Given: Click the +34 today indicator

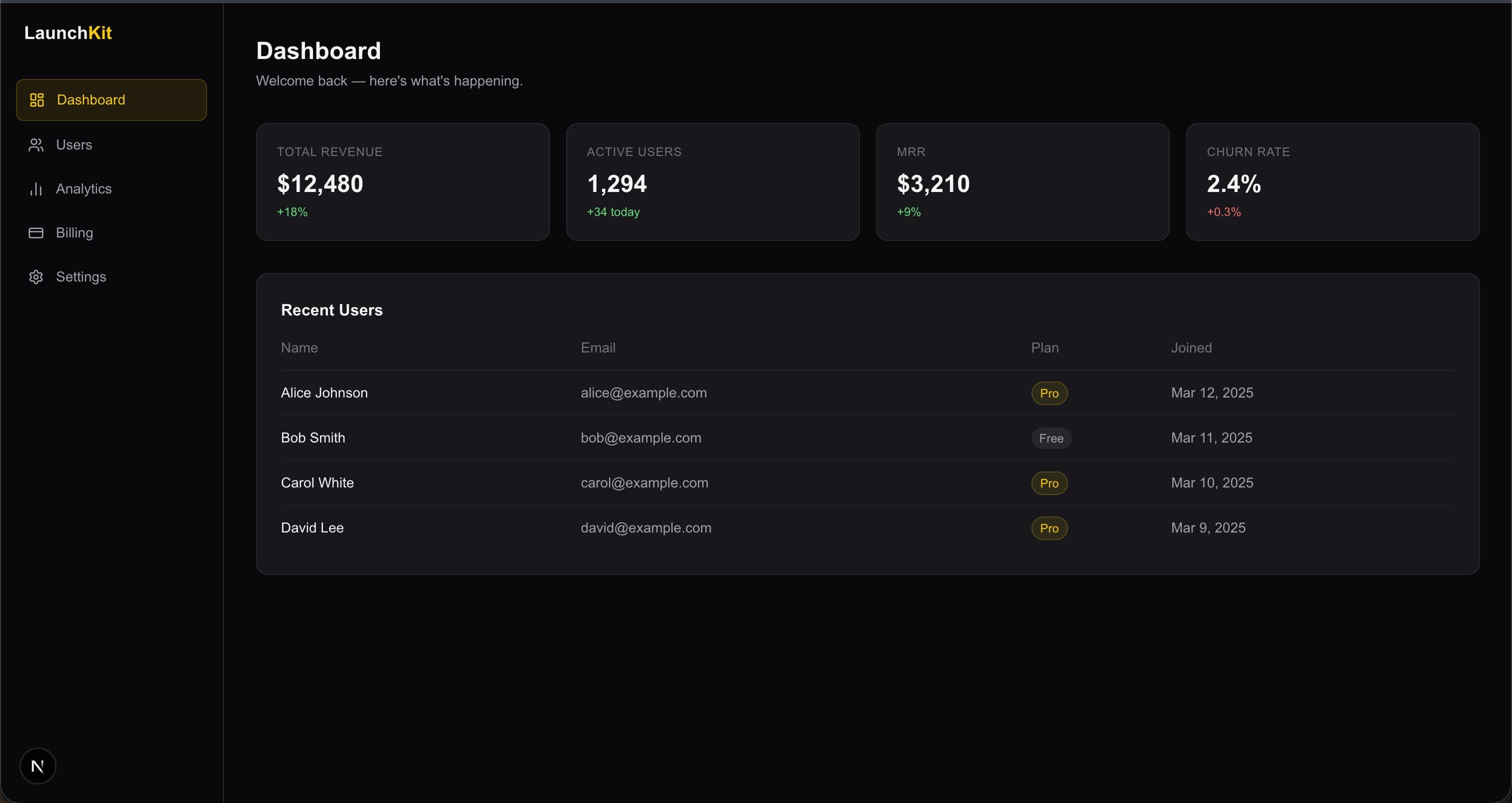Looking at the screenshot, I should tap(613, 212).
